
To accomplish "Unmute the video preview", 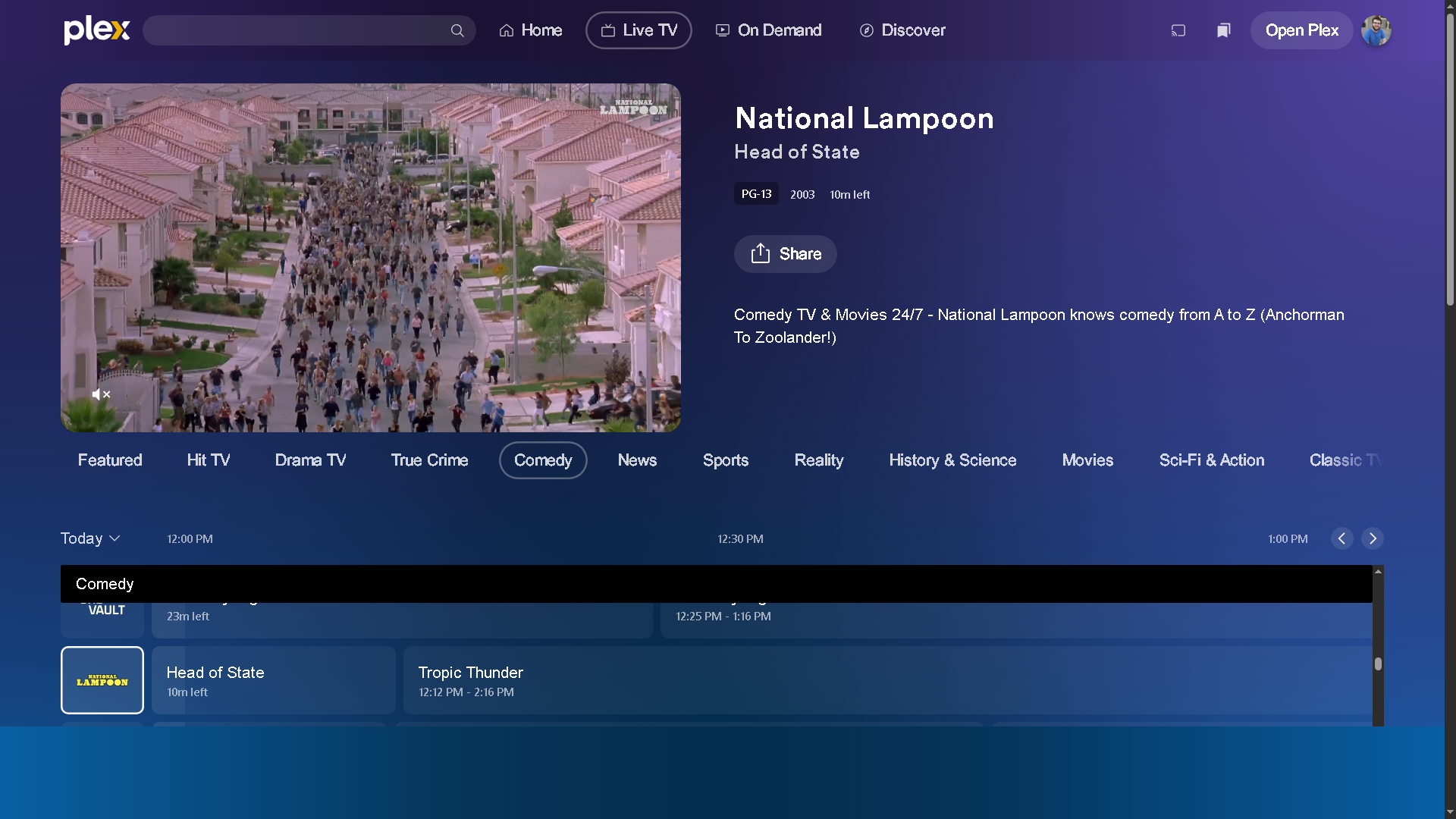I will 101,394.
